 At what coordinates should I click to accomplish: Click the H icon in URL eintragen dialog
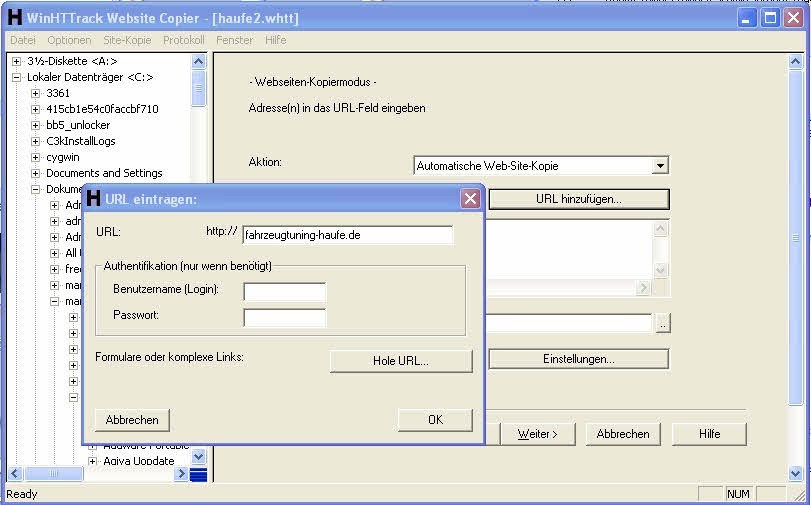pyautogui.click(x=93, y=198)
